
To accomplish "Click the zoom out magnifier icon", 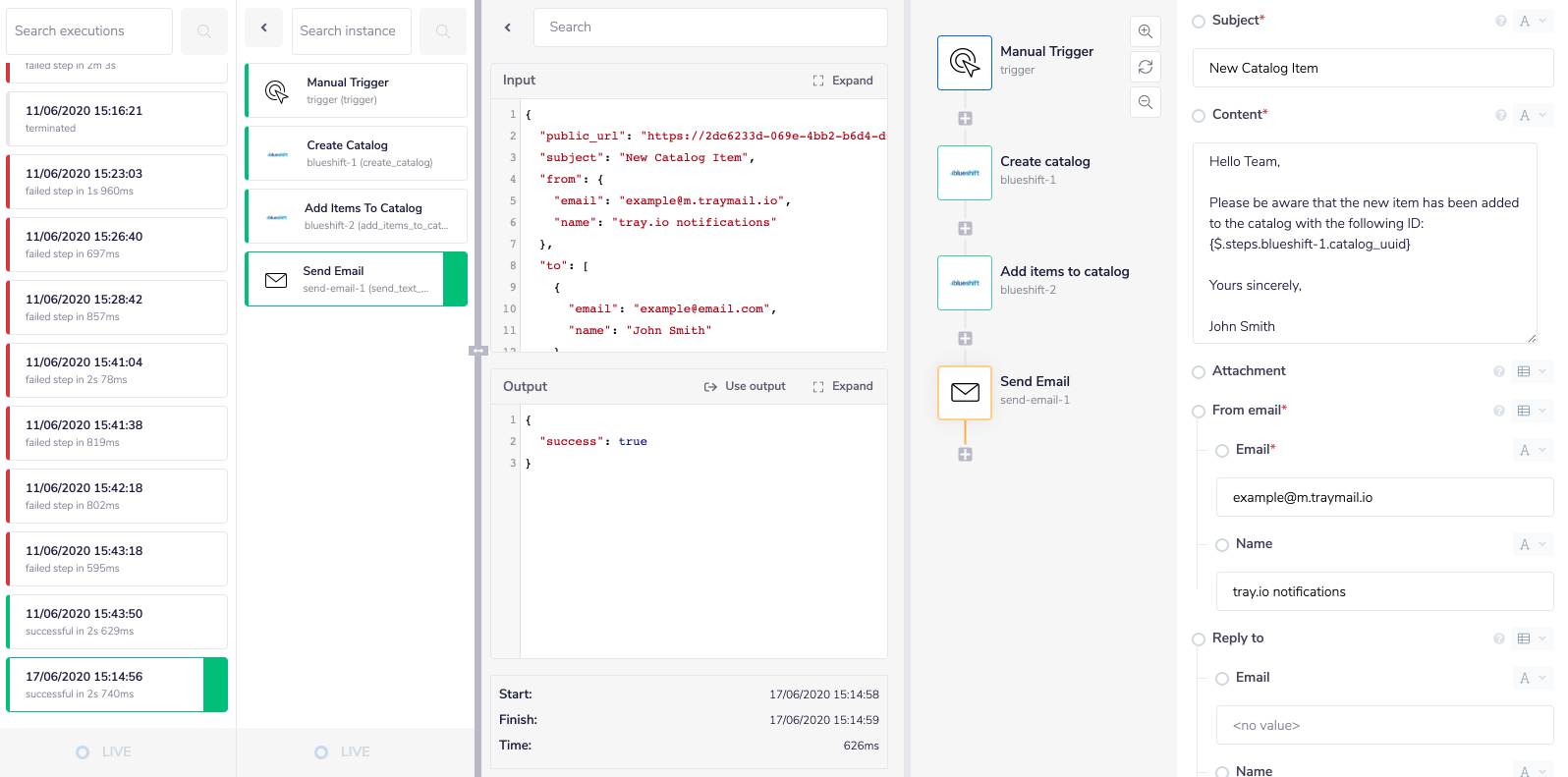I will pos(1145,102).
